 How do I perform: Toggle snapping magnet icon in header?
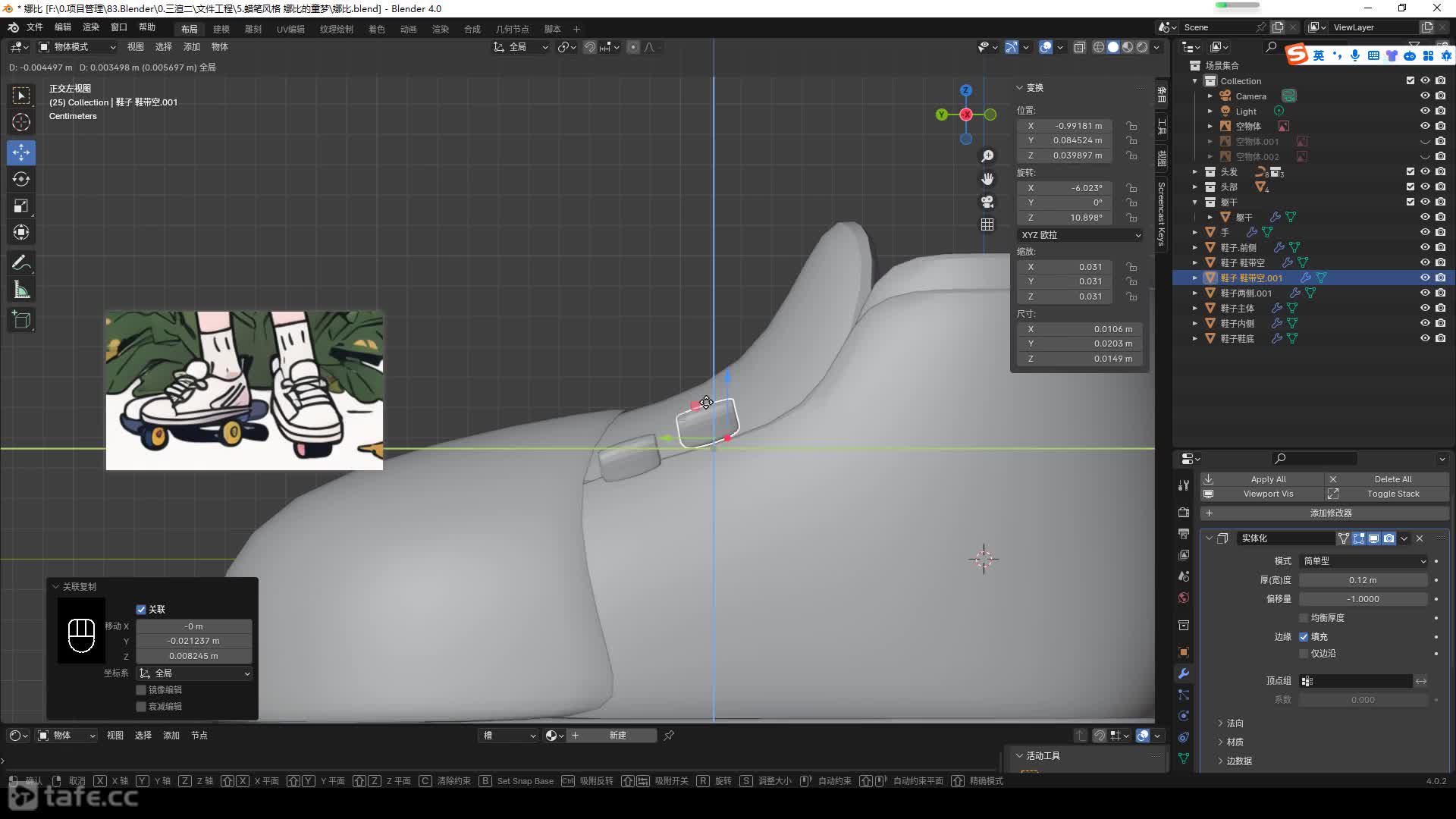[590, 47]
